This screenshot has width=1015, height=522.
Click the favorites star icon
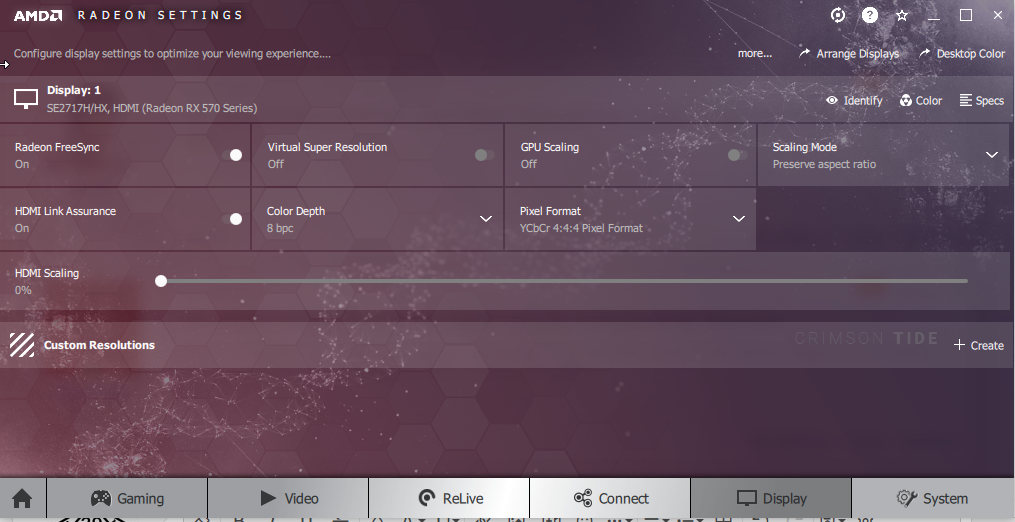pyautogui.click(x=902, y=15)
